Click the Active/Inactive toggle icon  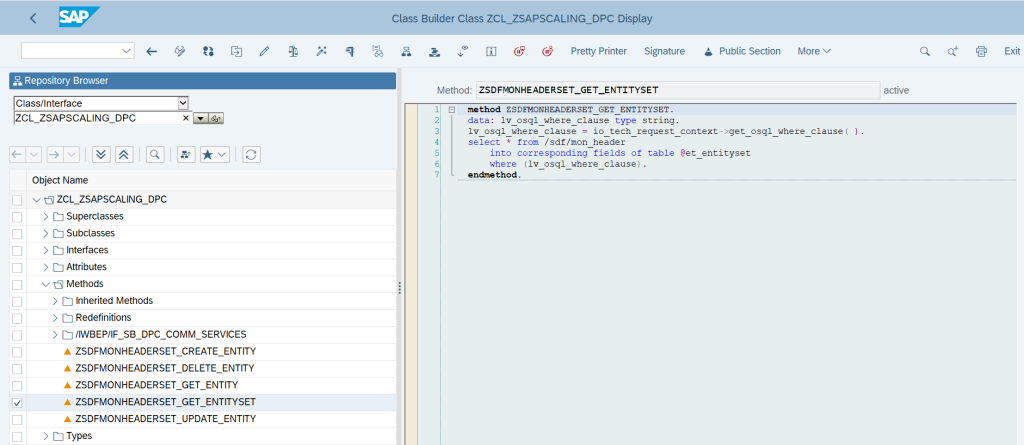point(208,51)
